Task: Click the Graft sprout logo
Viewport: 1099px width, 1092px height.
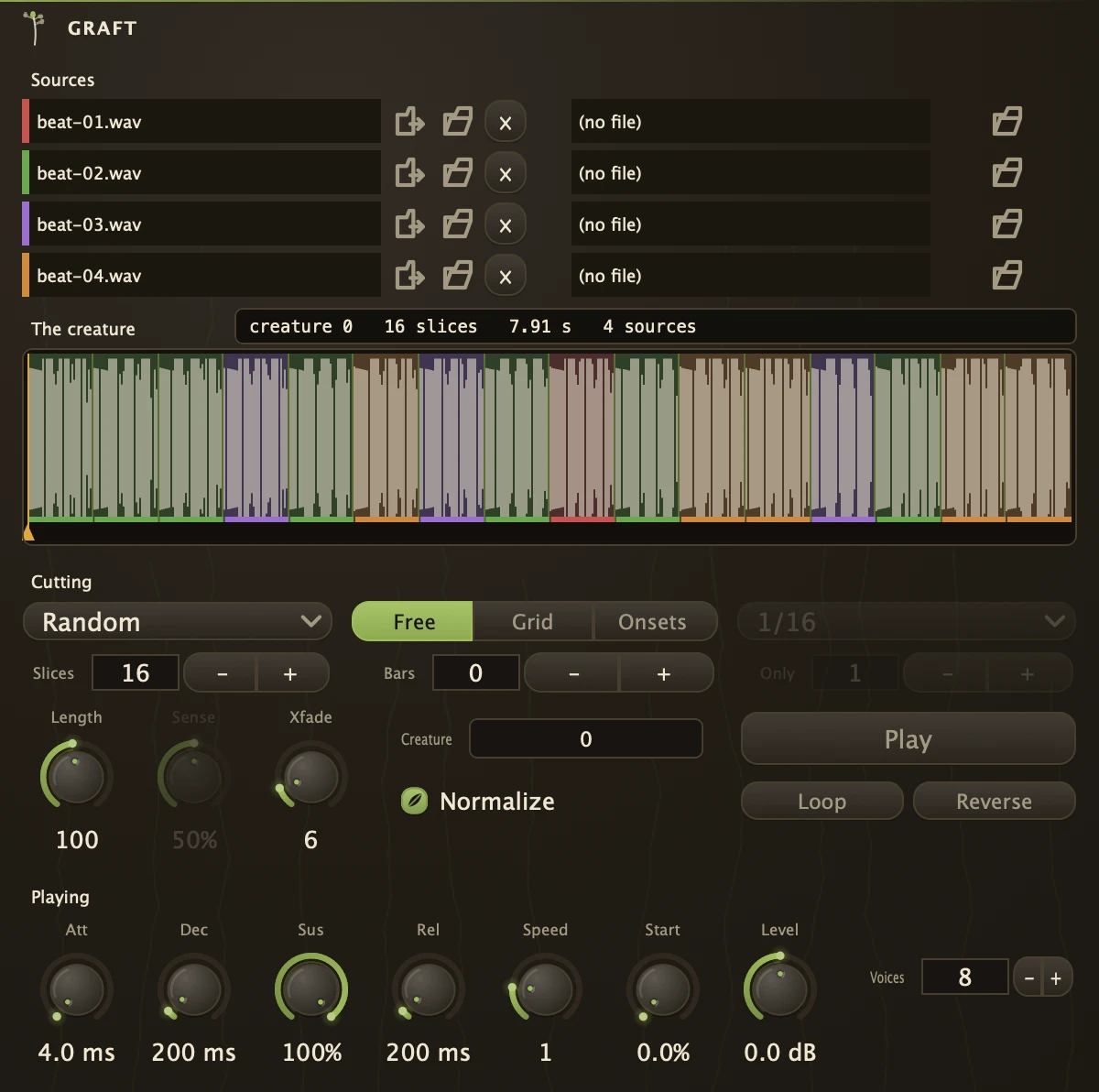Action: 34,27
